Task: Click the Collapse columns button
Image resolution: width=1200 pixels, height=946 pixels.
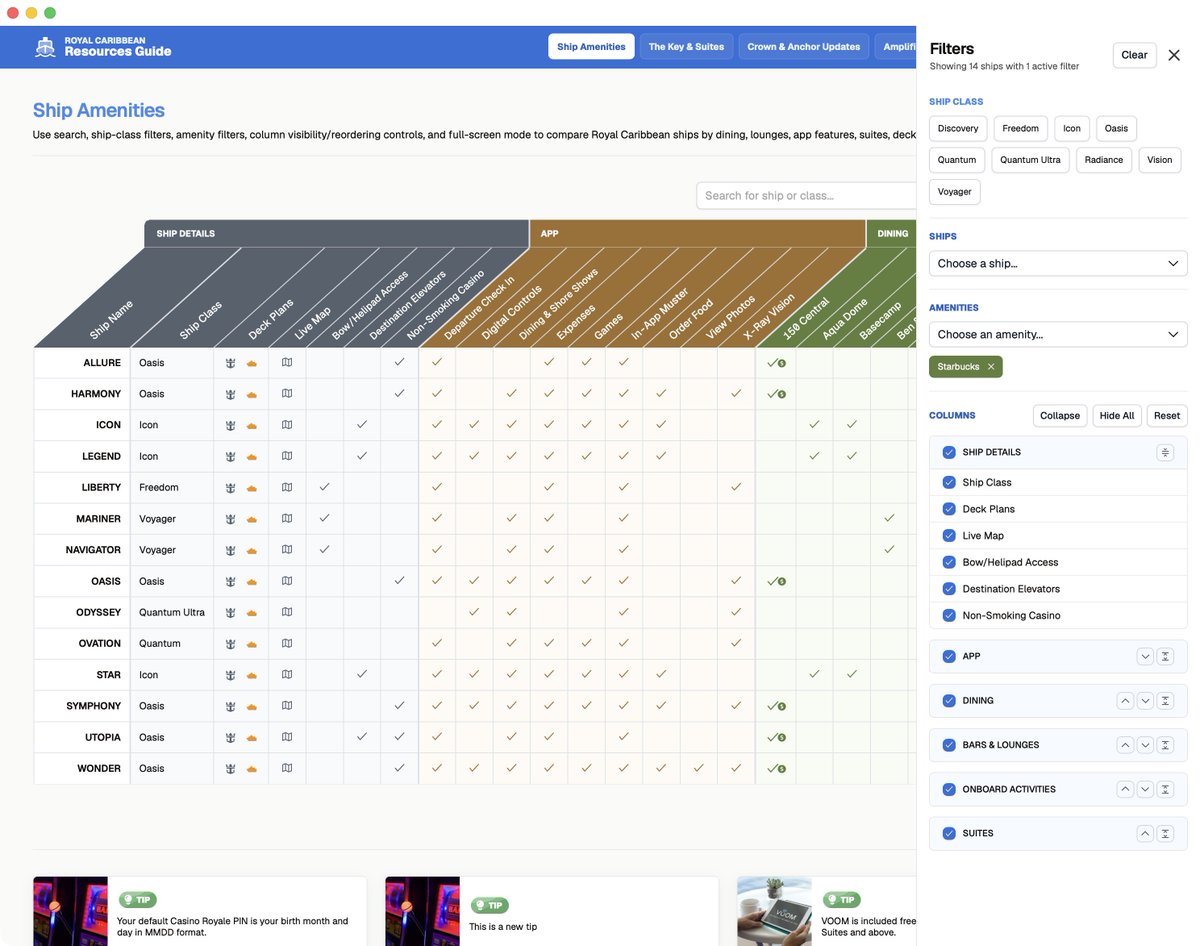Action: [1060, 416]
